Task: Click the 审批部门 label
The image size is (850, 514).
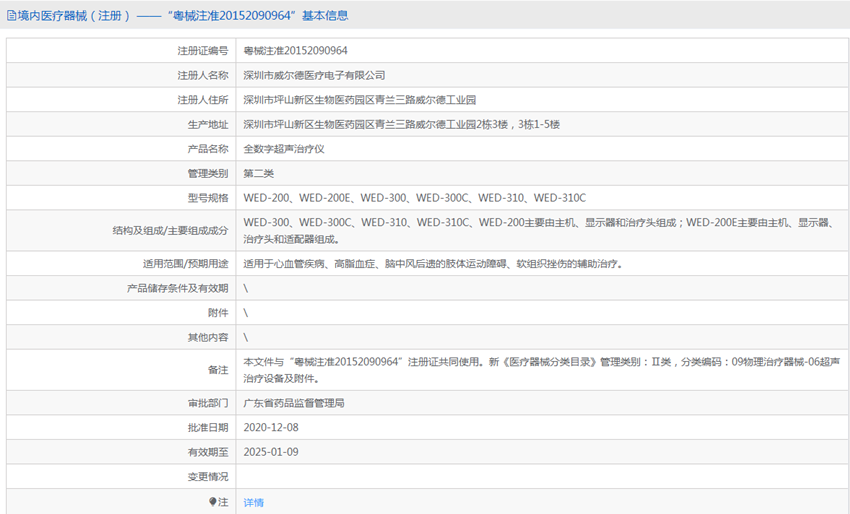Action: pyautogui.click(x=208, y=403)
